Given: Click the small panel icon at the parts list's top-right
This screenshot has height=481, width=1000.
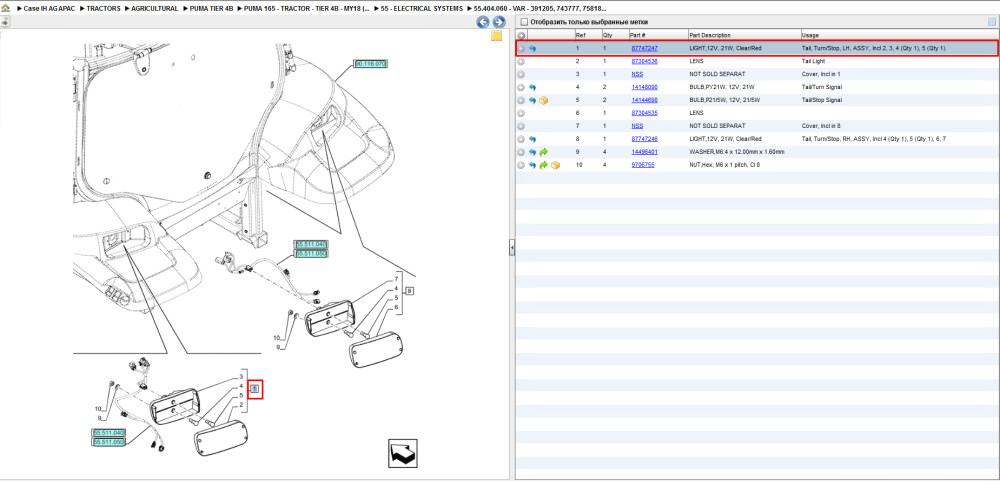Looking at the screenshot, I should pyautogui.click(x=992, y=22).
